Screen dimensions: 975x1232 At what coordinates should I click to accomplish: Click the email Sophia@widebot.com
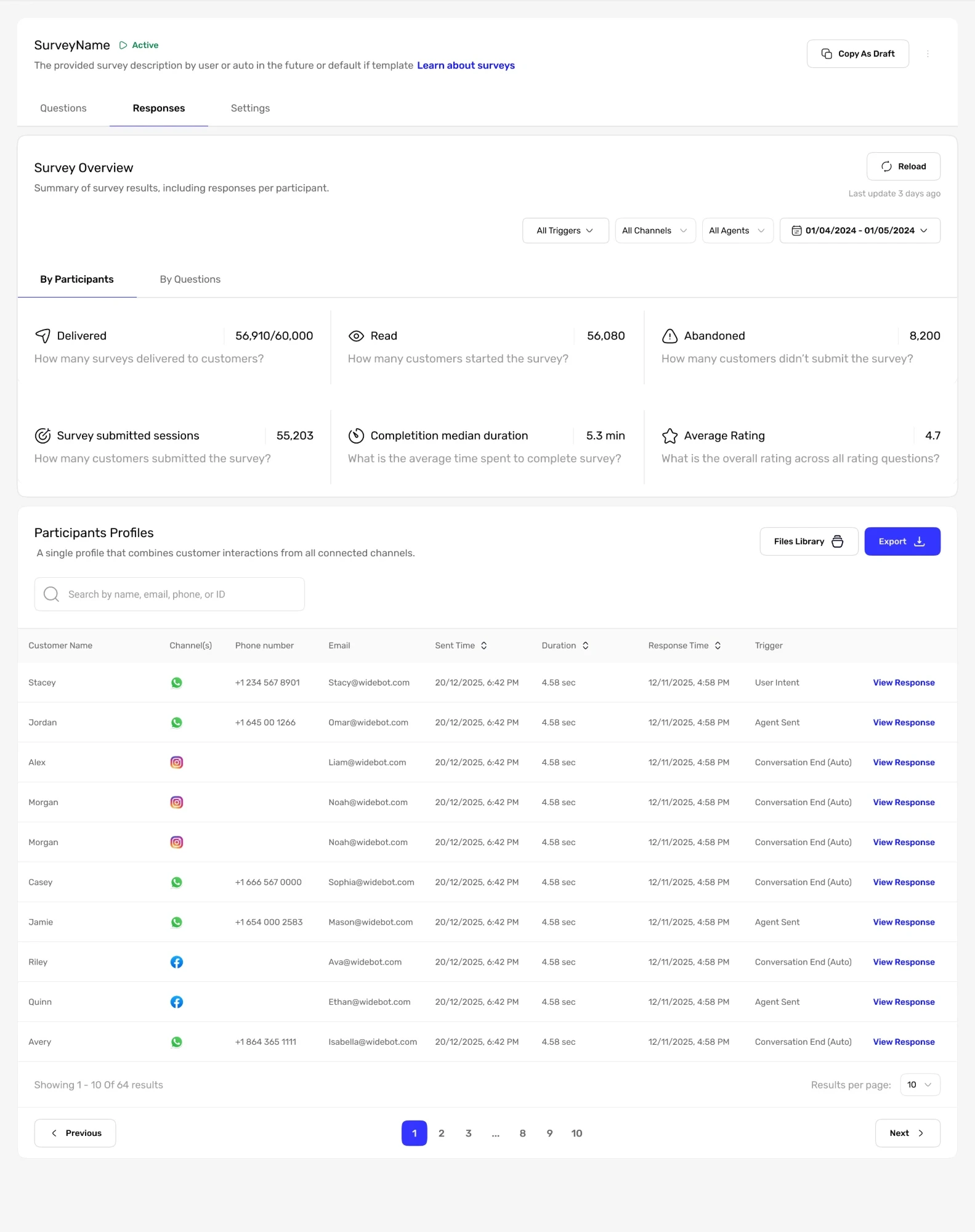pos(371,882)
